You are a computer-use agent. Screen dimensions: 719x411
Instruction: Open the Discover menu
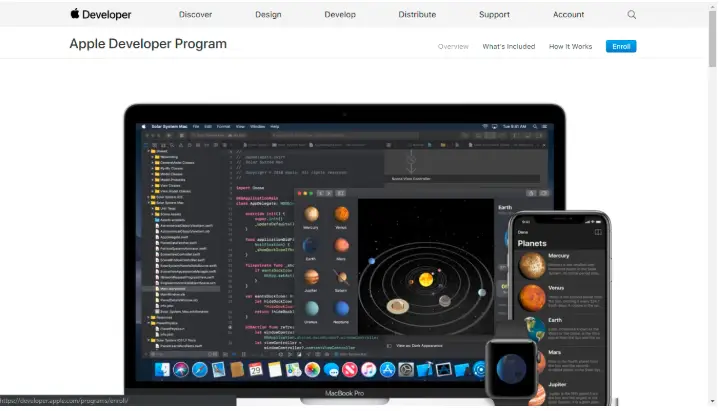[x=195, y=15]
